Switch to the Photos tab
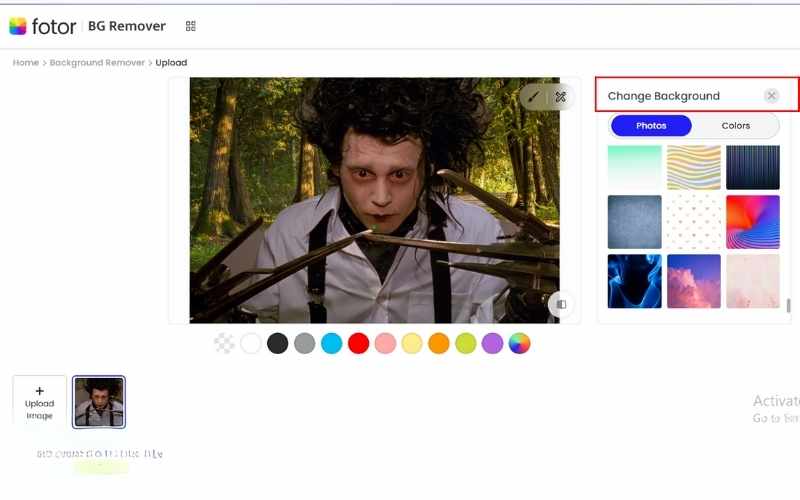800x500 pixels. coord(651,126)
